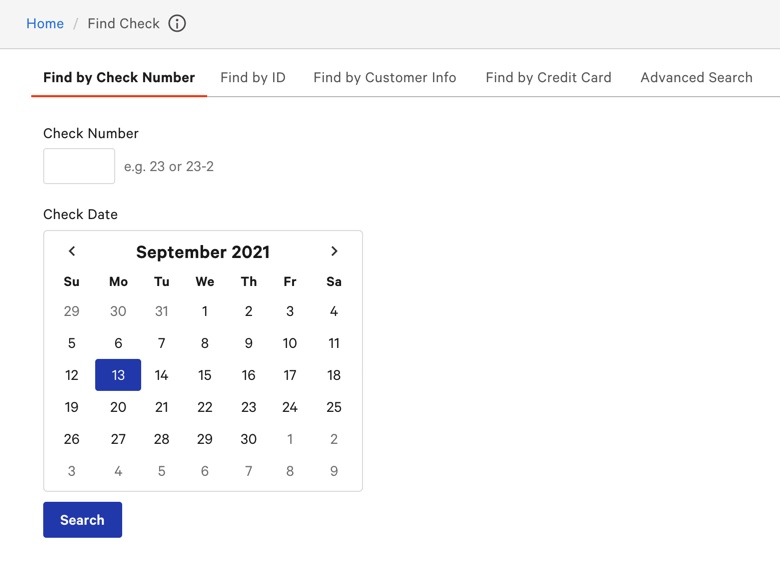This screenshot has width=780, height=561.
Task: Choose September 7 as check date
Action: [x=162, y=343]
